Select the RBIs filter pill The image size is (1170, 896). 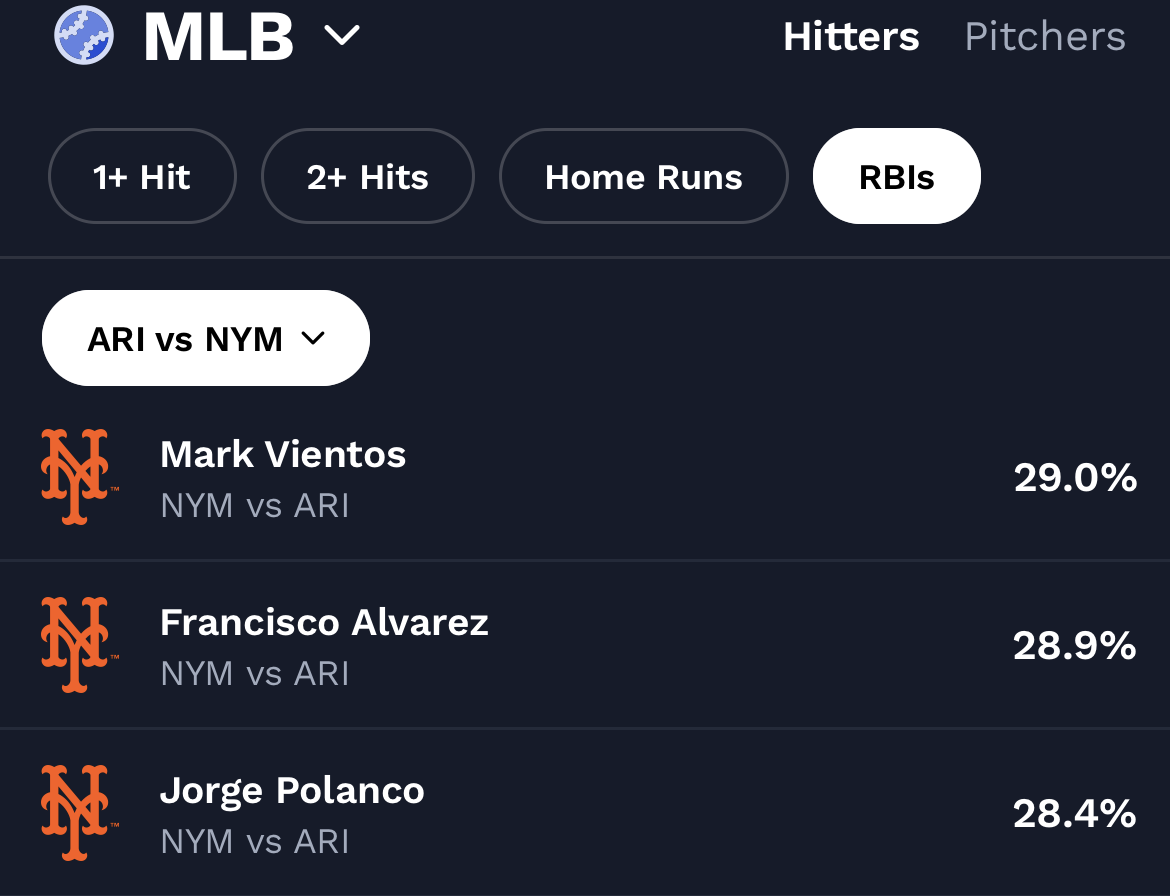tap(896, 176)
